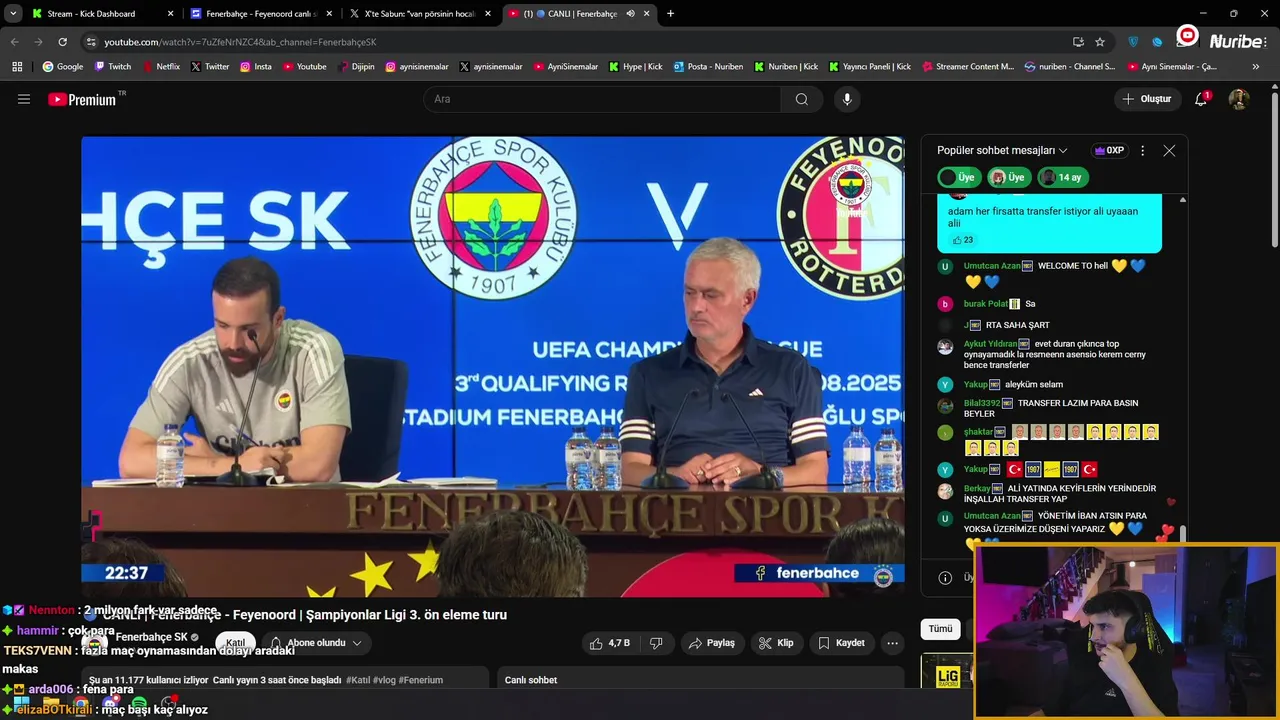The width and height of the screenshot is (1280, 720).
Task: Close the X'te Sabun tab
Action: pyautogui.click(x=488, y=14)
